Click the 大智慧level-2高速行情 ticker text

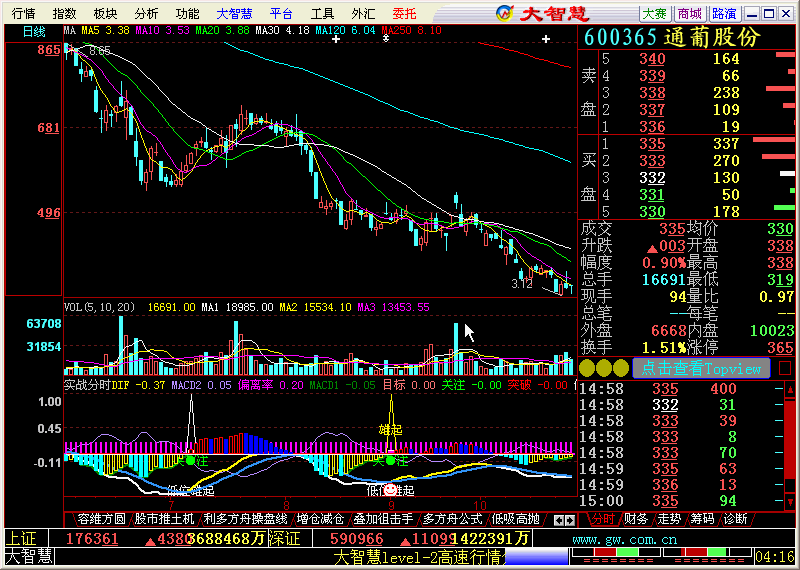tap(418, 557)
